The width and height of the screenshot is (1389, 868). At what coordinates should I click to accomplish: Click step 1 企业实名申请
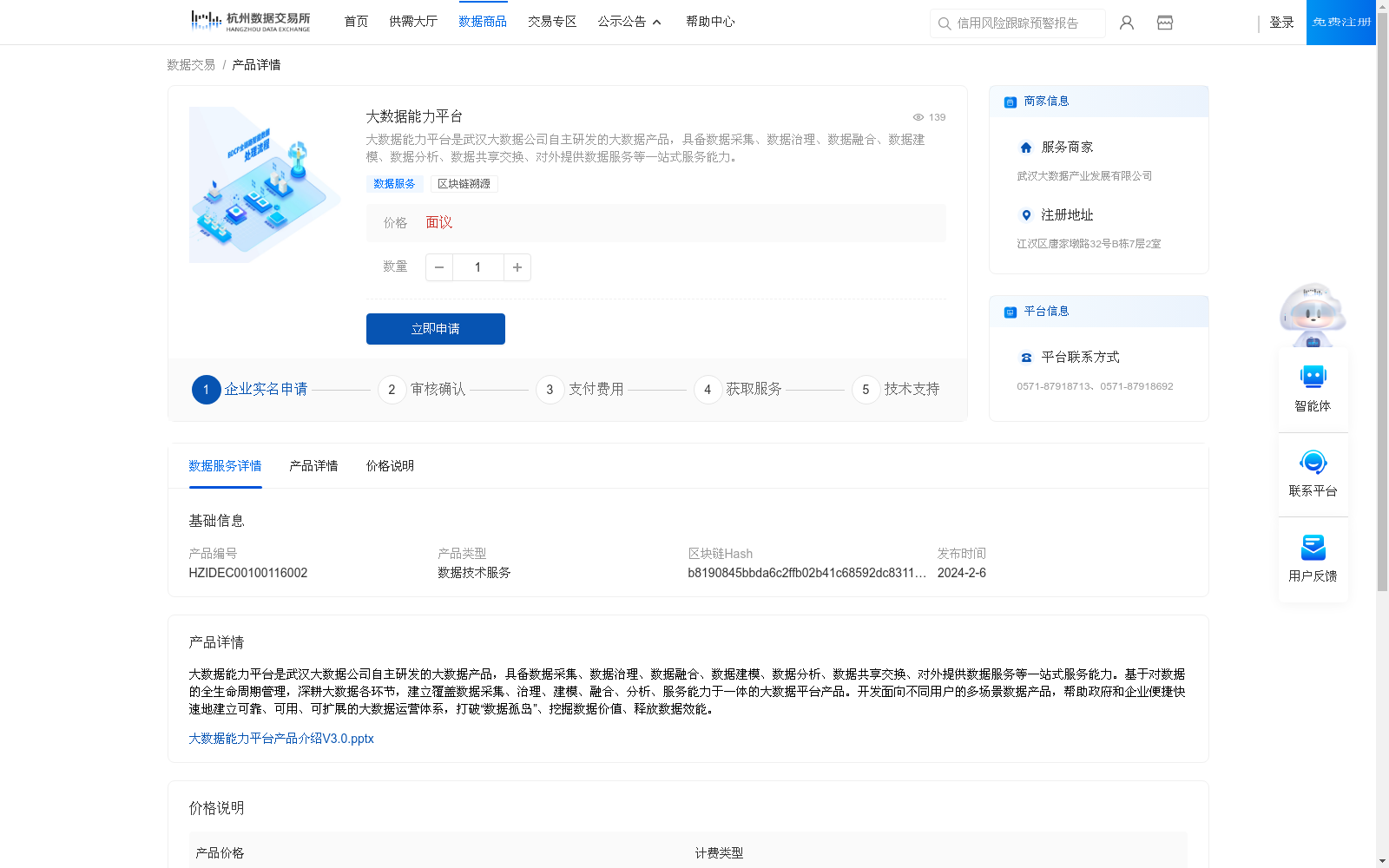pos(250,390)
